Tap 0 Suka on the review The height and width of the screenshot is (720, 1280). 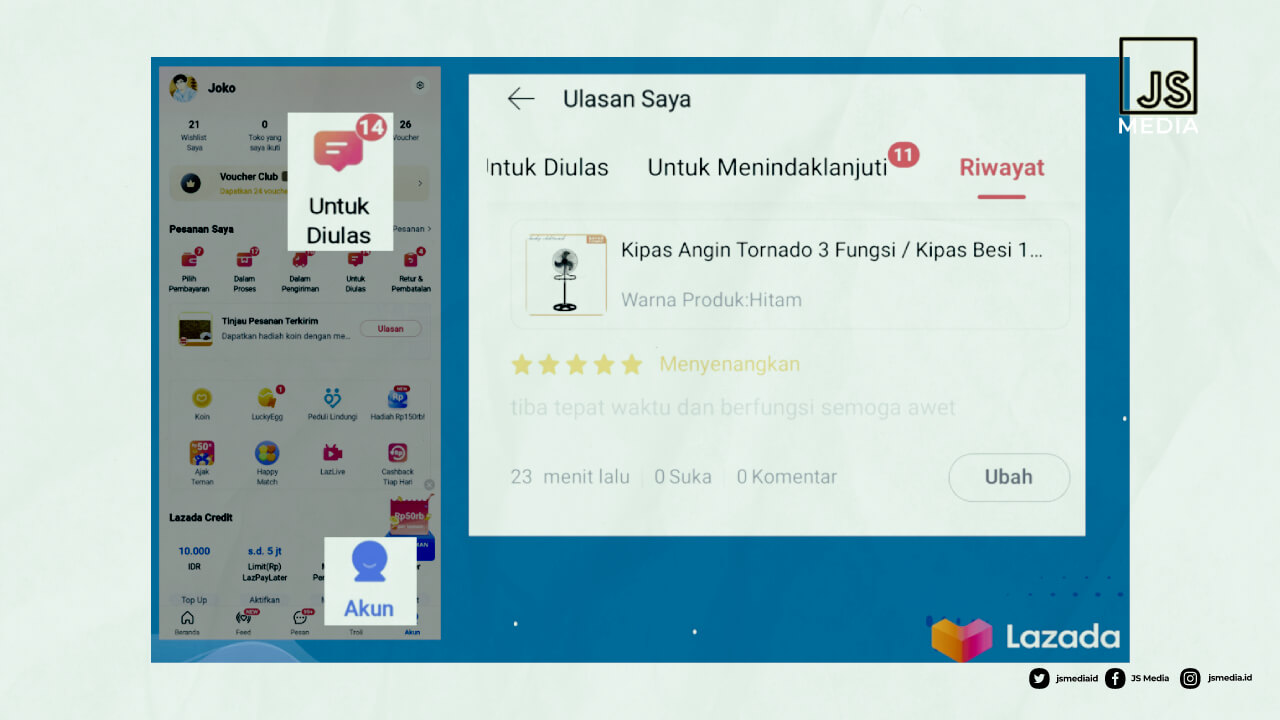tap(683, 477)
